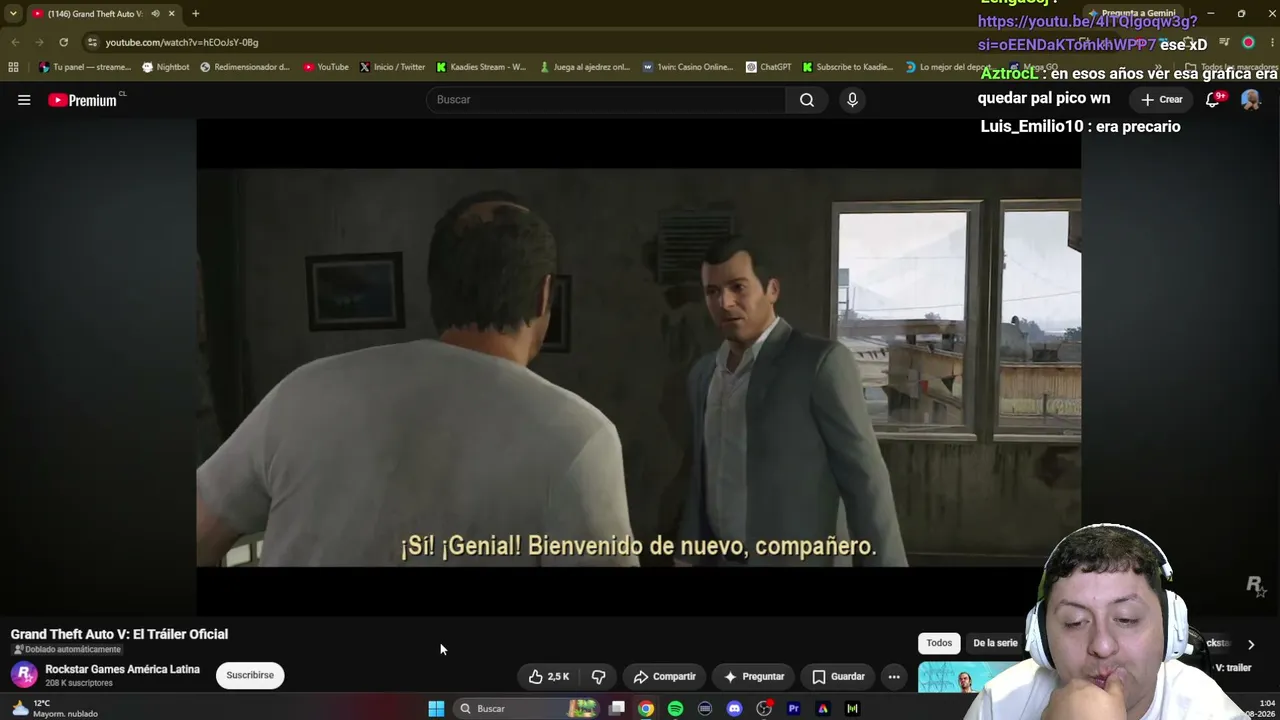Open Adobe Premiere Pro from the taskbar
Viewport: 1280px width, 720px height.
[x=793, y=708]
